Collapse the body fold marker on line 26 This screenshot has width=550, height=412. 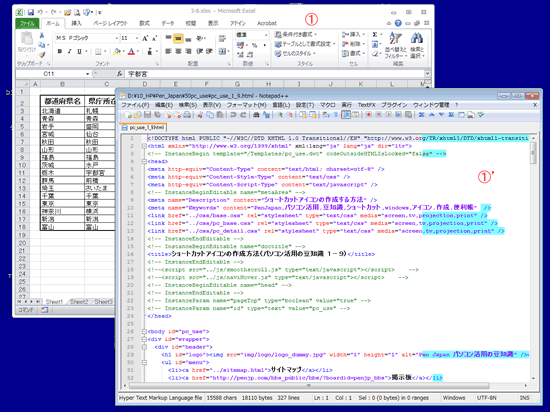(144, 331)
